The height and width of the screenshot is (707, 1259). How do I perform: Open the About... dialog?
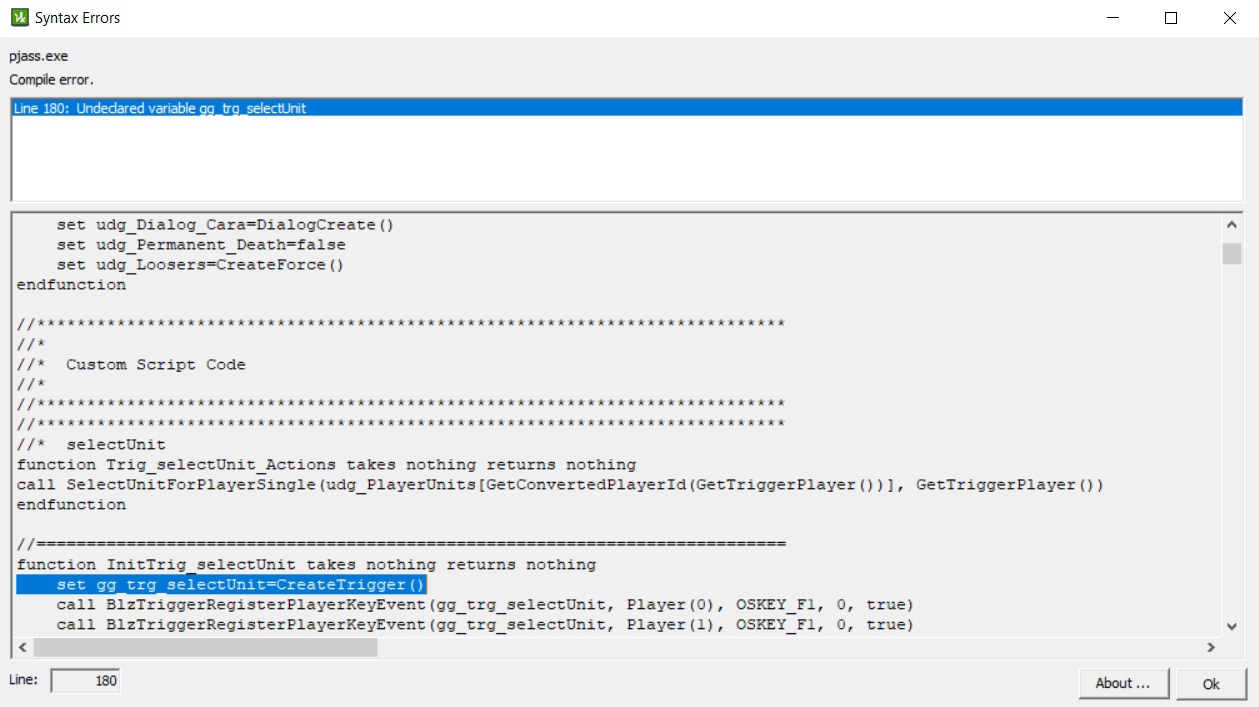1121,684
